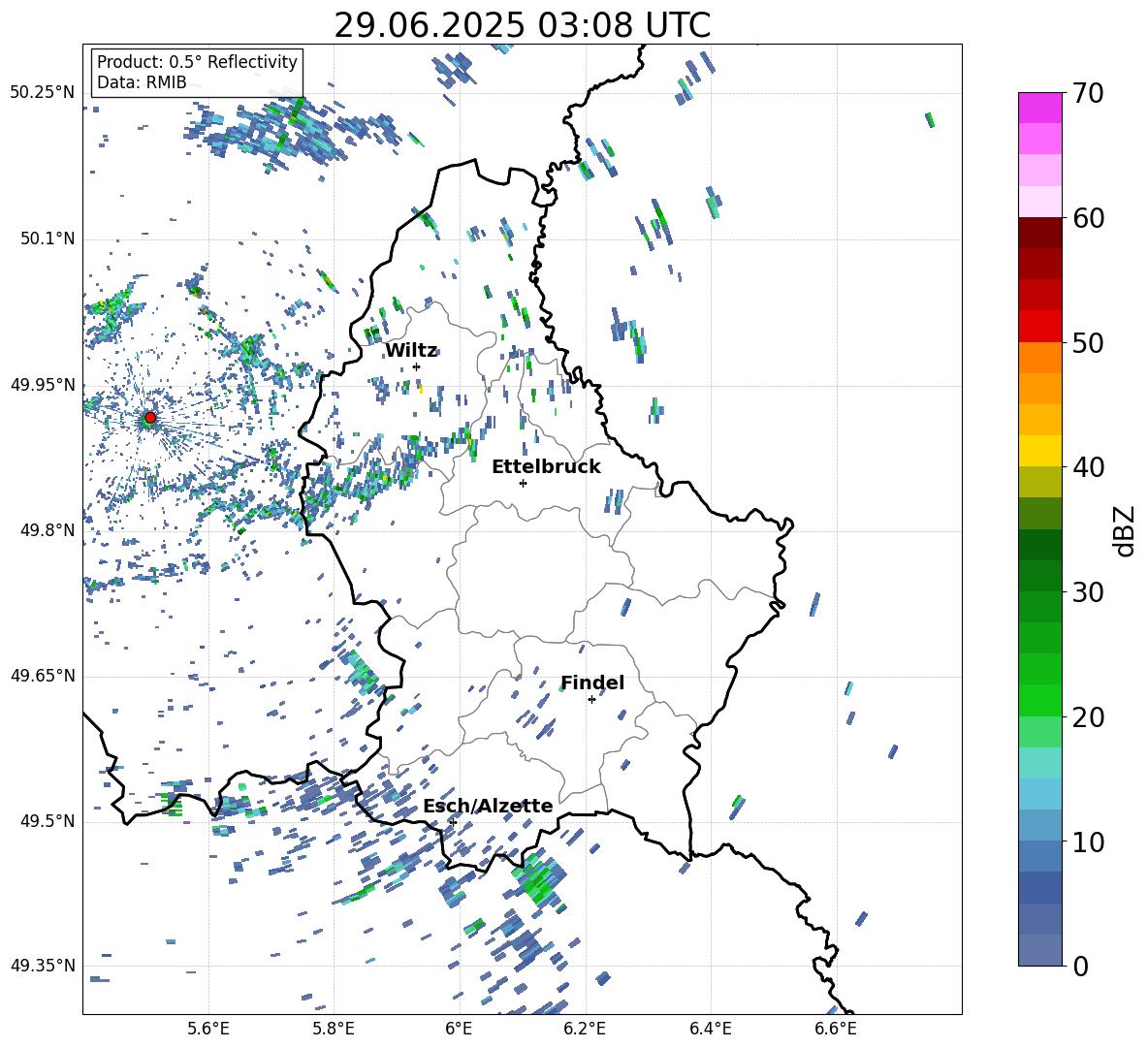The image size is (1148, 1048).
Task: Click the Wiltz cross marker
Action: coord(417,366)
